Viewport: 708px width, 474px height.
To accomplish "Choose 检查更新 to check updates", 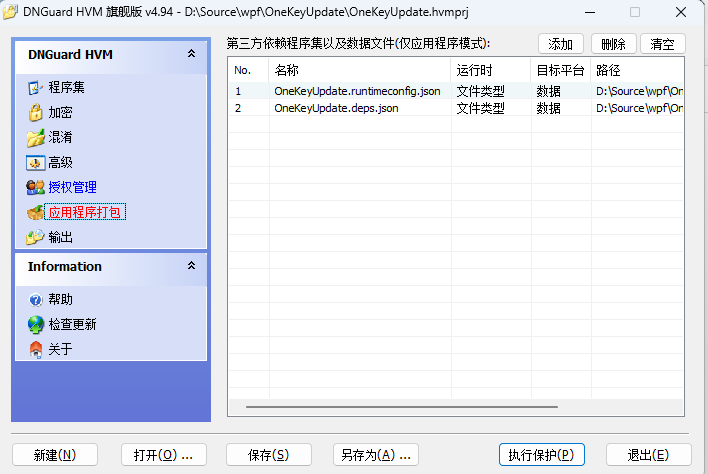I will [x=72, y=324].
